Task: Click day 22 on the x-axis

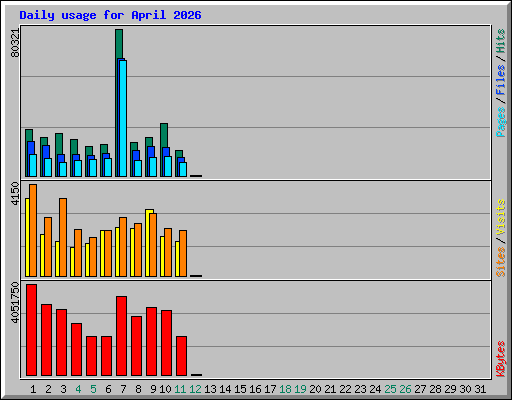Action: coord(345,389)
